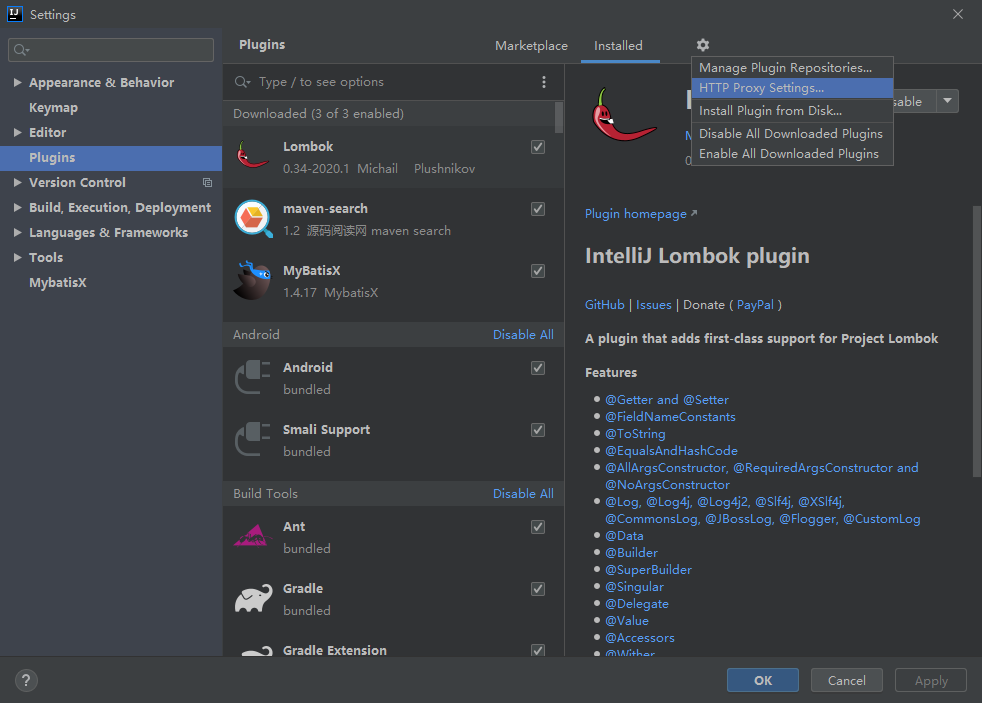
Task: Click the large Lombok logo in details pane
Action: pyautogui.click(x=623, y=115)
